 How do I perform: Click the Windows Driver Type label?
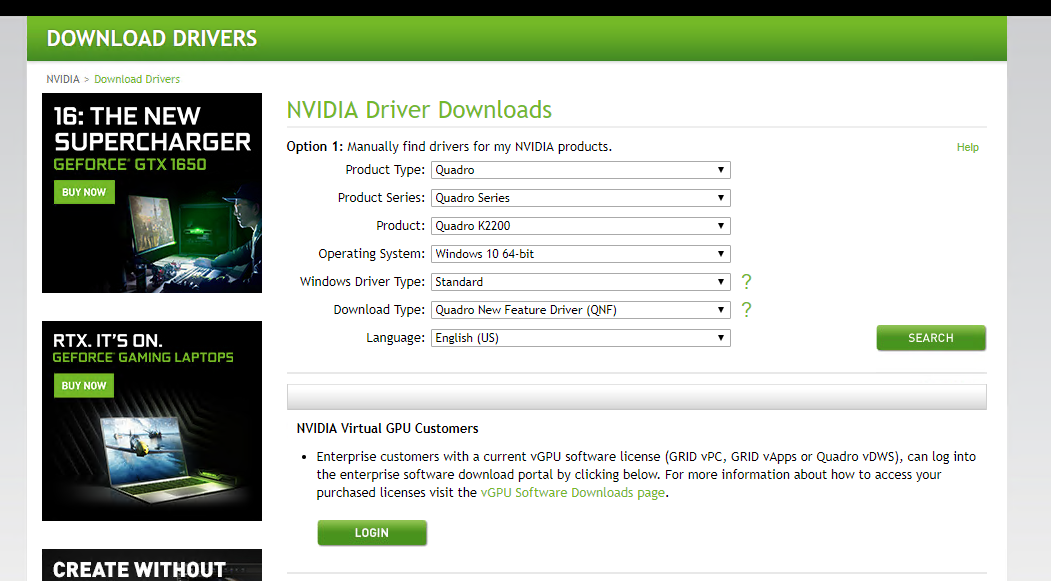(363, 281)
